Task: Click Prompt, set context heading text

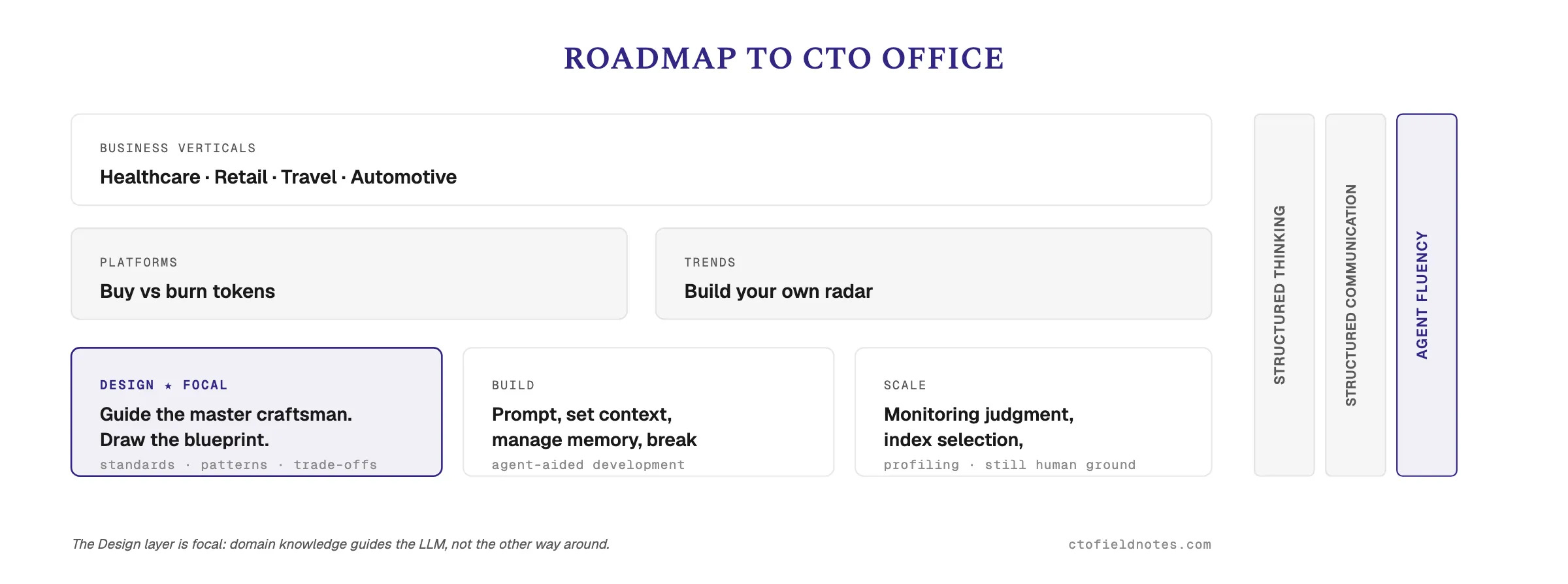Action: click(581, 415)
